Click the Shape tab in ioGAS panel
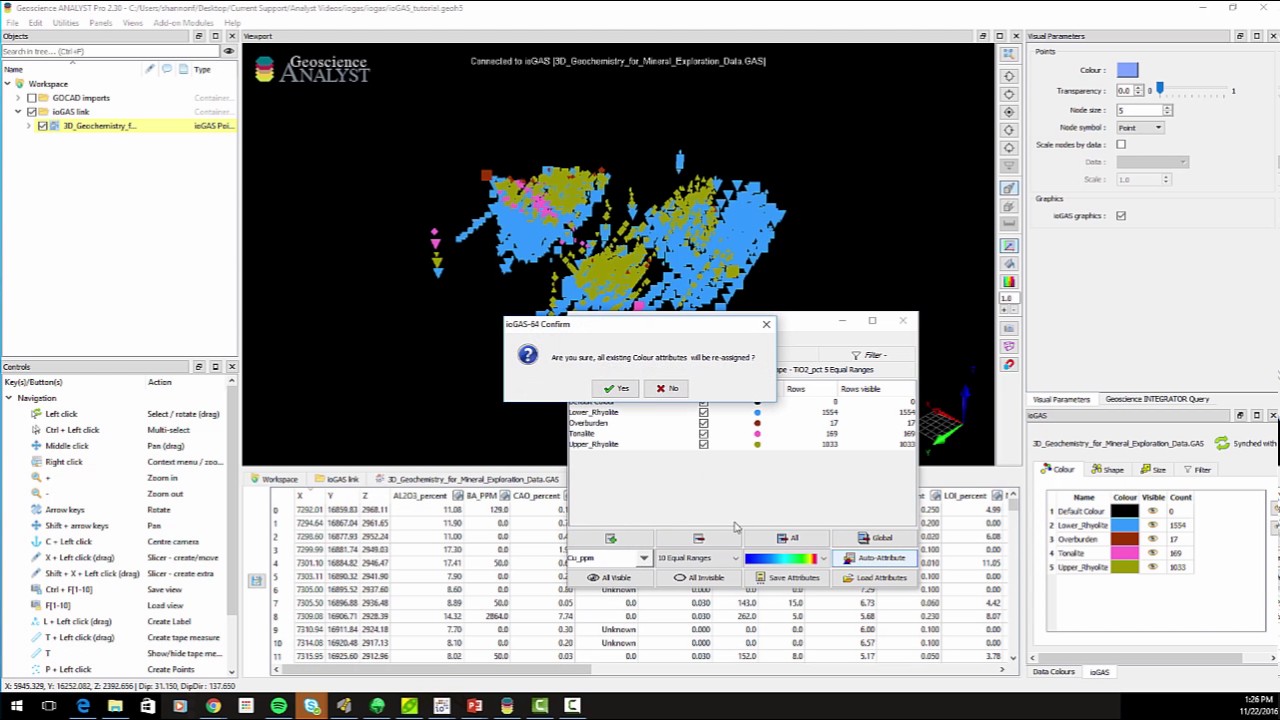This screenshot has width=1280, height=720. (x=1107, y=469)
